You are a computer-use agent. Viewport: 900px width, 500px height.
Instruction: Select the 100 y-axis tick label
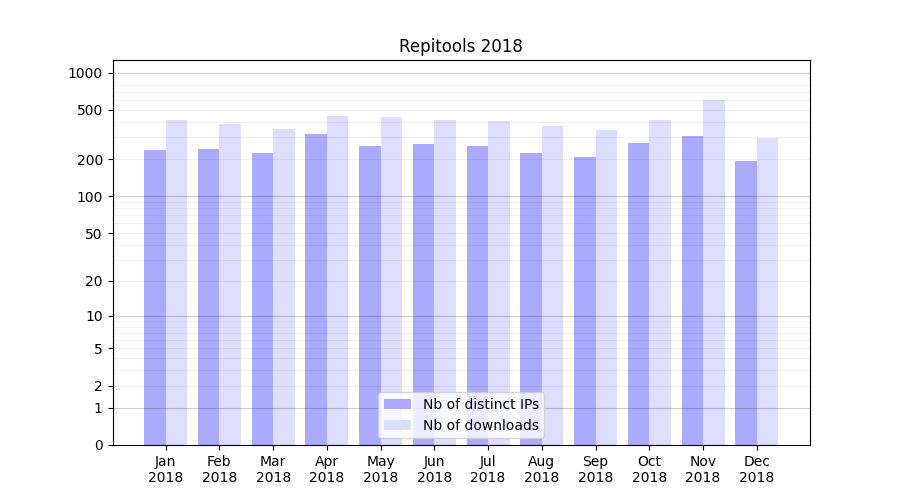(90, 197)
